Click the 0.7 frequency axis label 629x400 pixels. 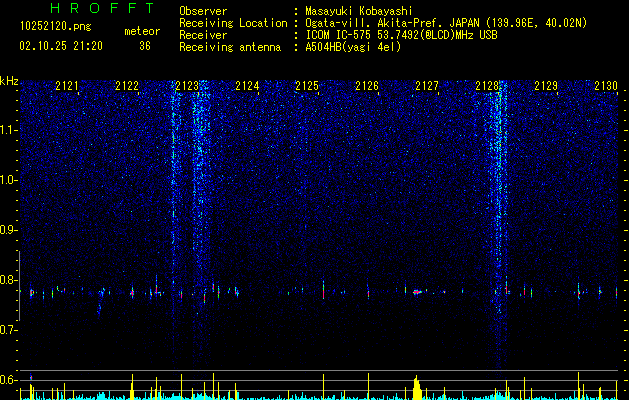pyautogui.click(x=9, y=330)
